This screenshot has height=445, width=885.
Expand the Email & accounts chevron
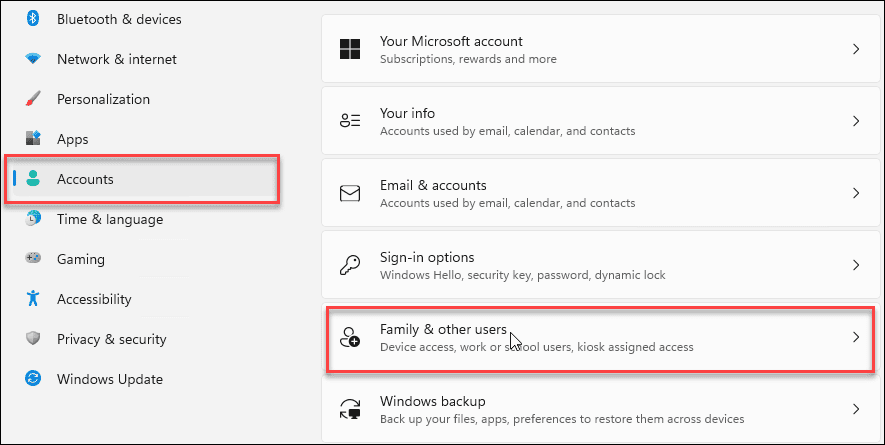pyautogui.click(x=856, y=193)
